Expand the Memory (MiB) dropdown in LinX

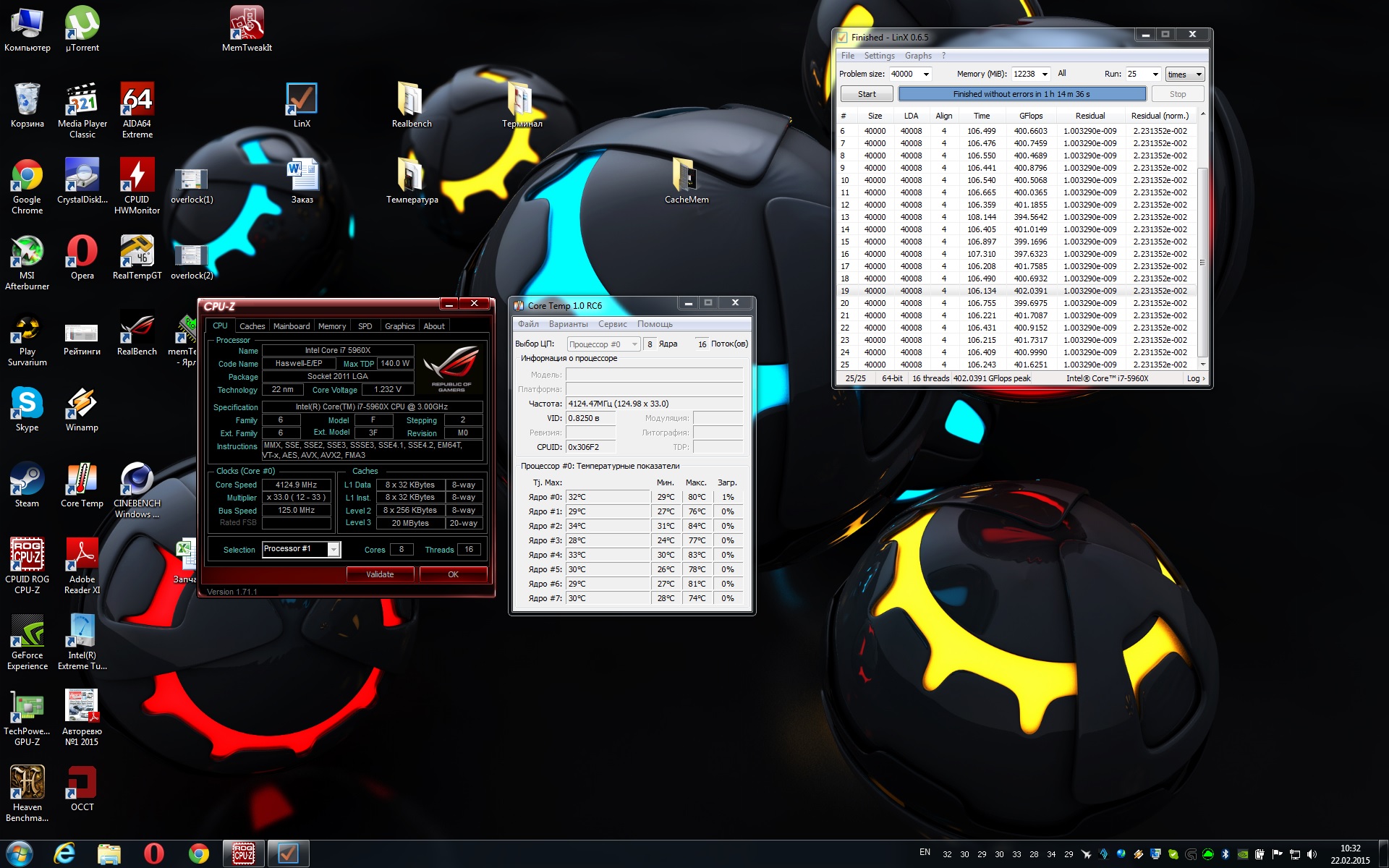1045,74
